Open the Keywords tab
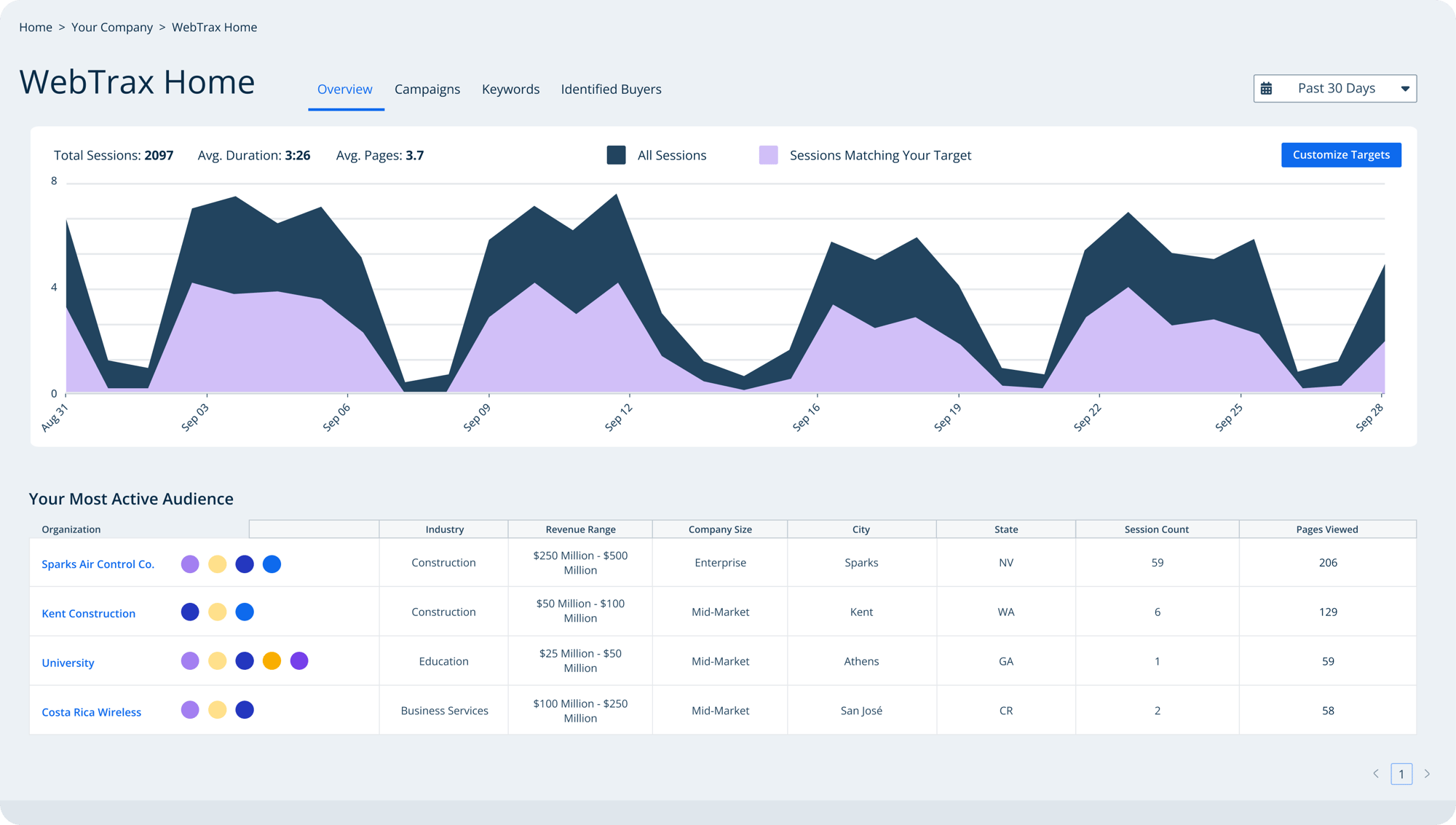The image size is (1456, 825). (510, 89)
